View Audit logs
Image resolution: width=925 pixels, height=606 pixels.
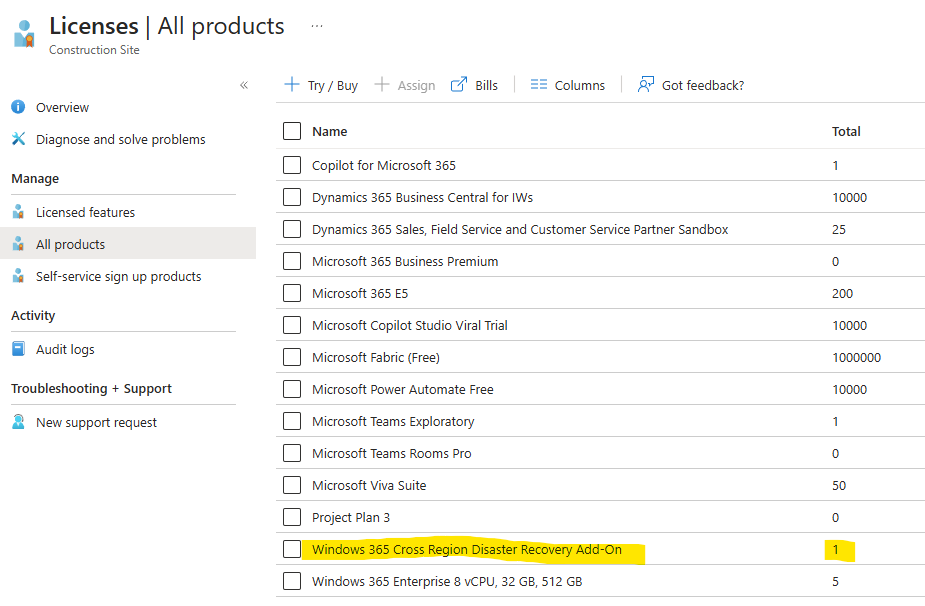(x=65, y=349)
